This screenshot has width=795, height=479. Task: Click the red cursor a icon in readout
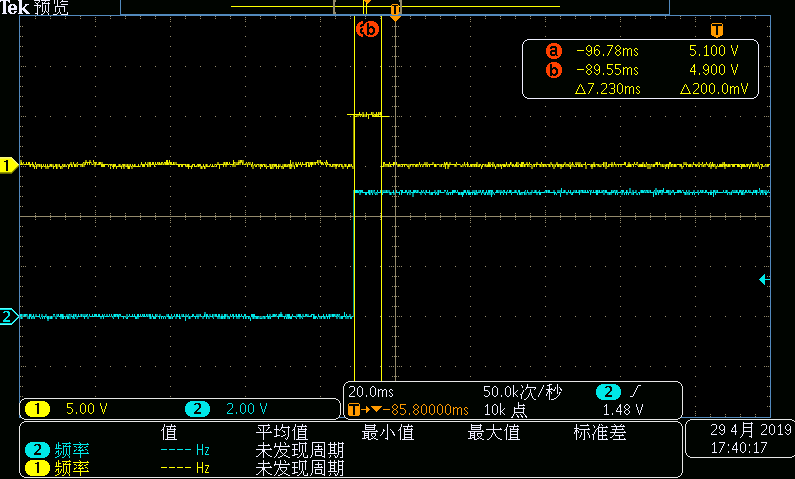click(x=554, y=51)
